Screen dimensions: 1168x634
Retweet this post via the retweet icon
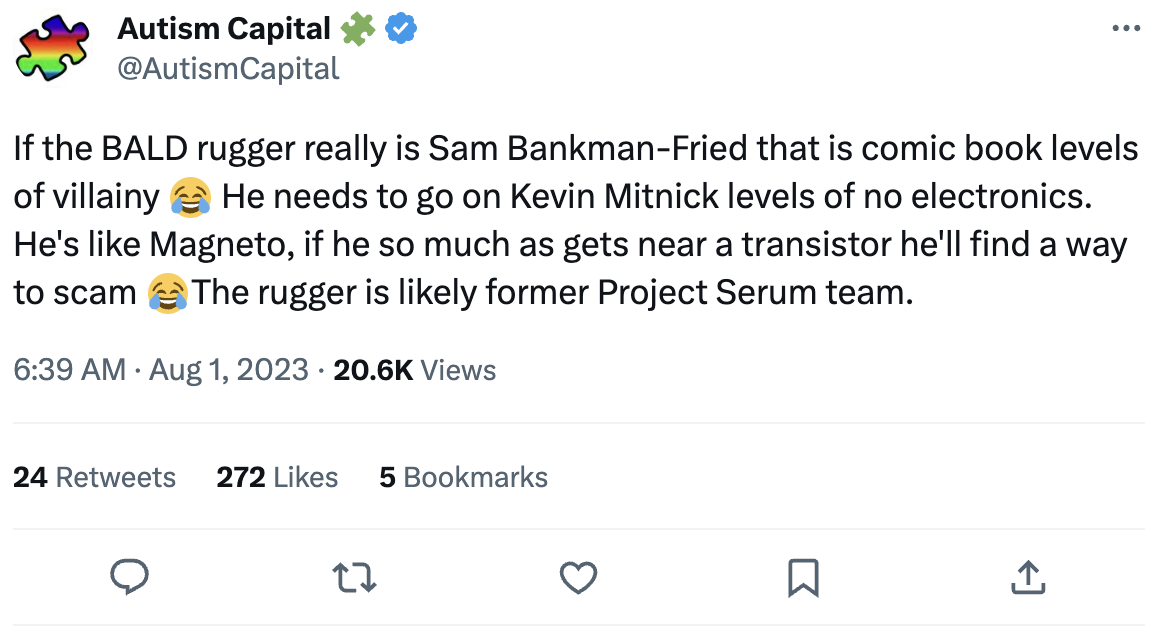pos(354,577)
